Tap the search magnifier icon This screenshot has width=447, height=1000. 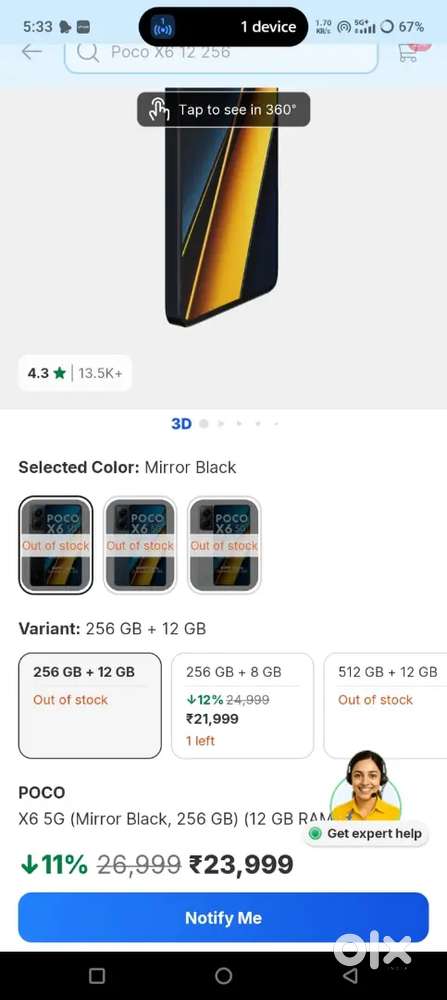[88, 52]
